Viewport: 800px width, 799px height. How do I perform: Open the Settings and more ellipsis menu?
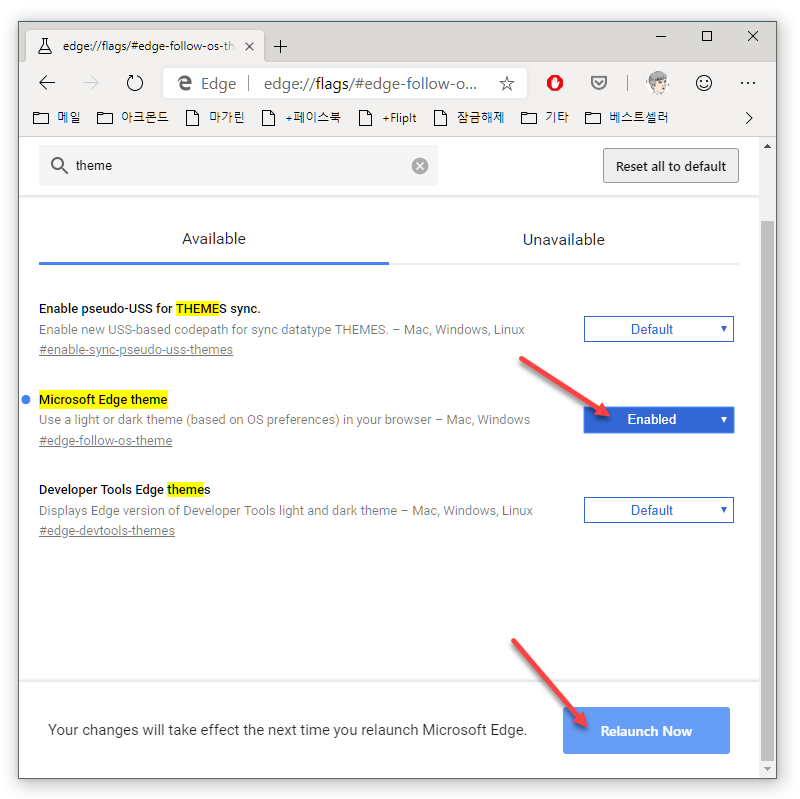tap(747, 83)
